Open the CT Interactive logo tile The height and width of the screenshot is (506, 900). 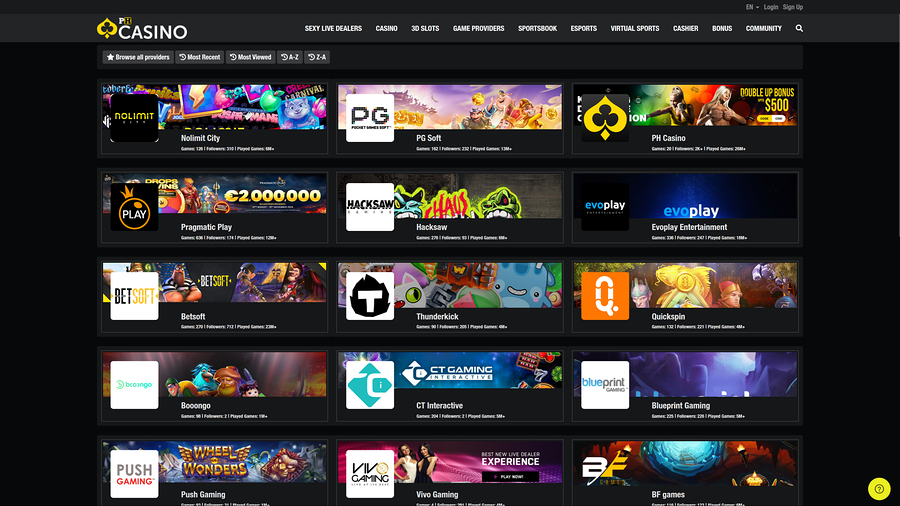(370, 384)
